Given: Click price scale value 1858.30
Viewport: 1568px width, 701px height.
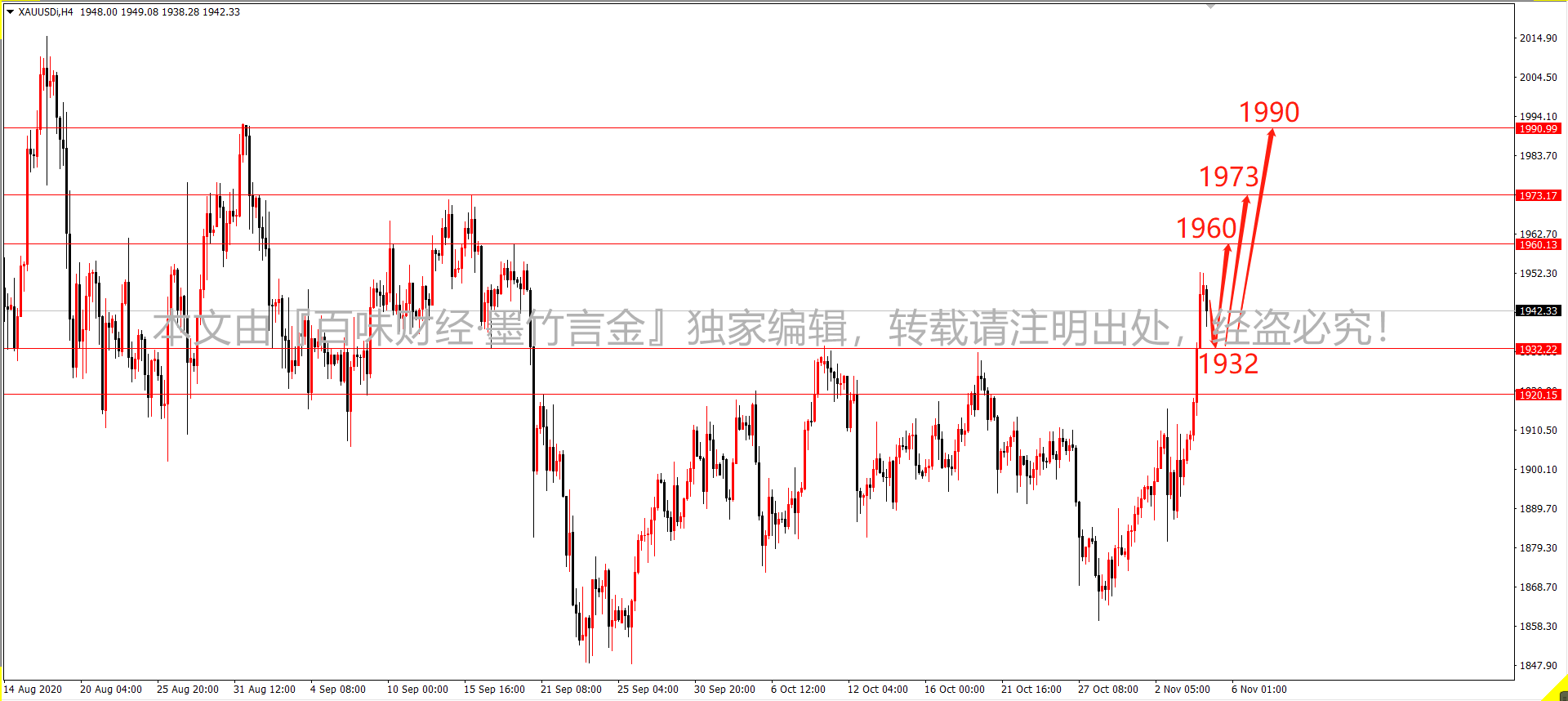Looking at the screenshot, I should (x=1538, y=626).
